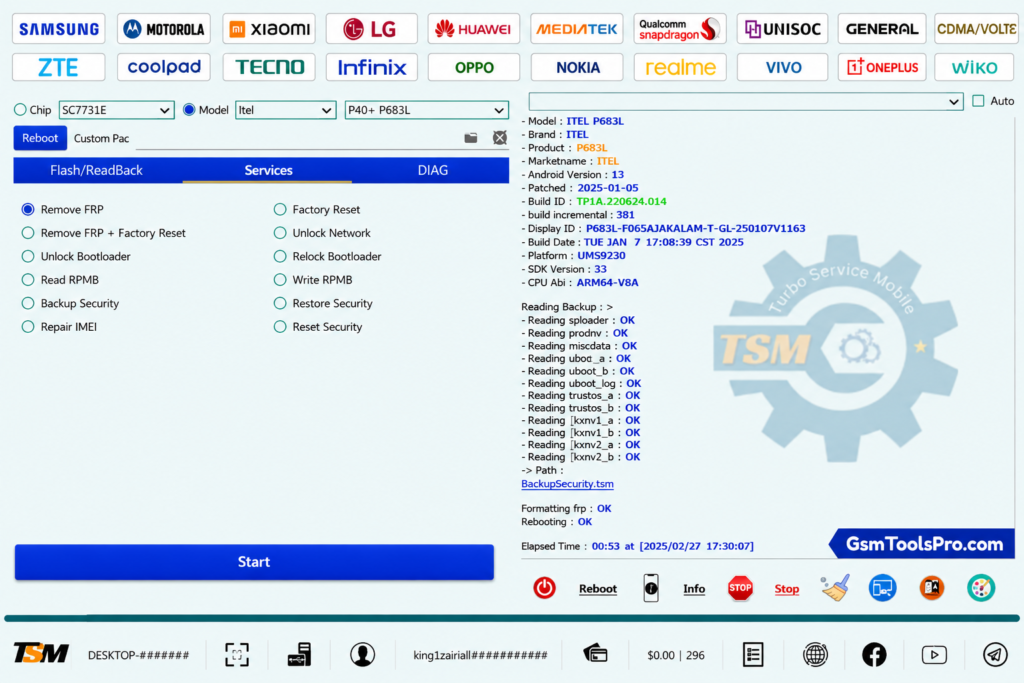Open the CDMA/VOLTE section tab
Image resolution: width=1024 pixels, height=683 pixels.
click(x=976, y=29)
